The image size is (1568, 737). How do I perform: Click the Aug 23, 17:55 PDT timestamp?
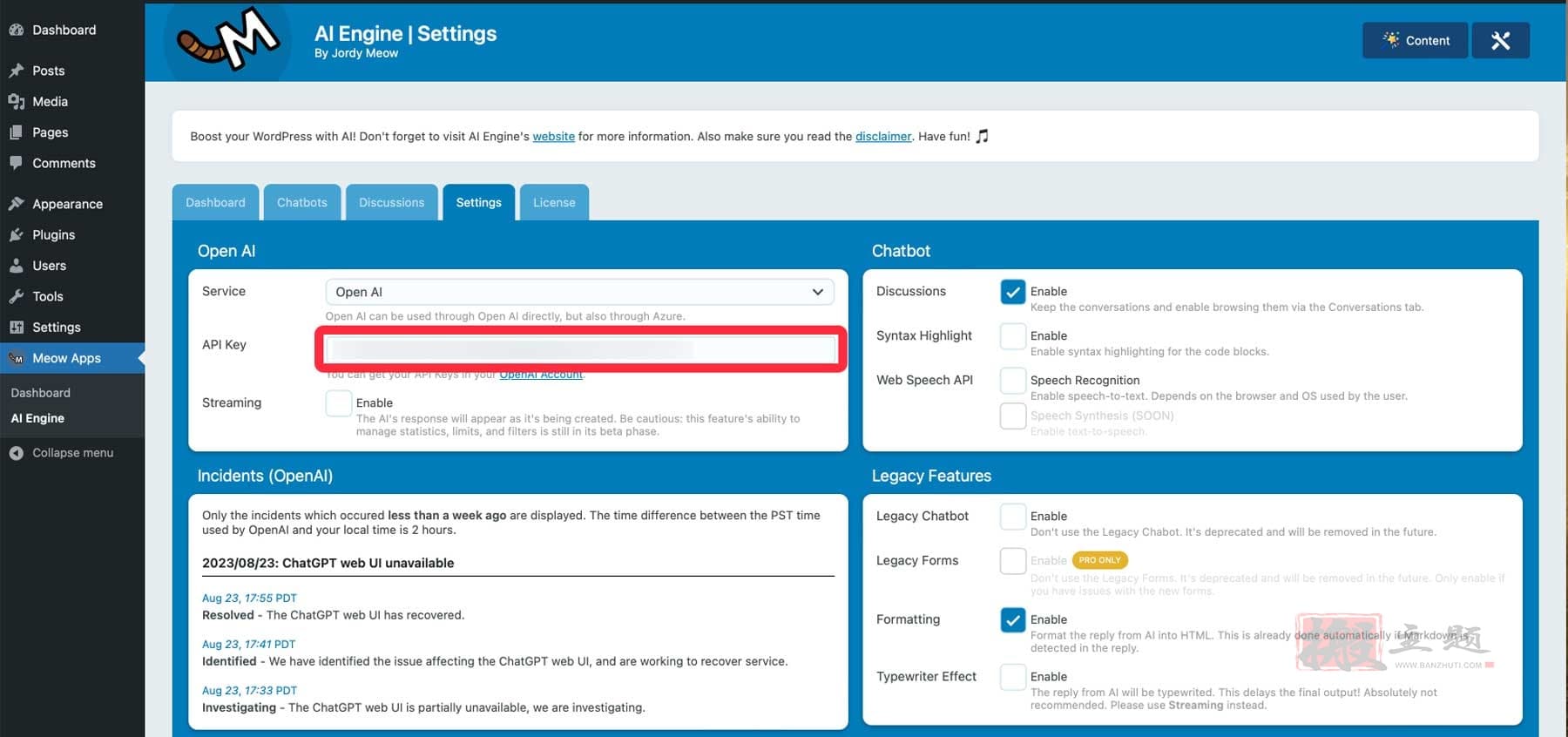[x=249, y=598]
